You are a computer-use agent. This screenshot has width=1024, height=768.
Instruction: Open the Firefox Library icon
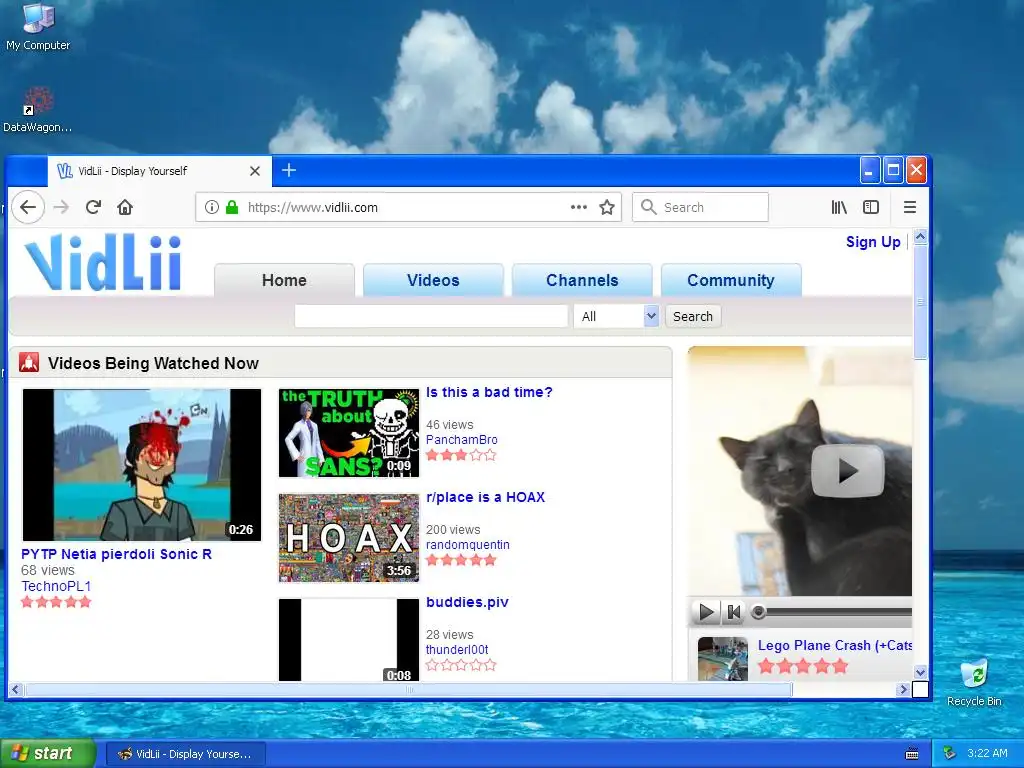tap(839, 207)
